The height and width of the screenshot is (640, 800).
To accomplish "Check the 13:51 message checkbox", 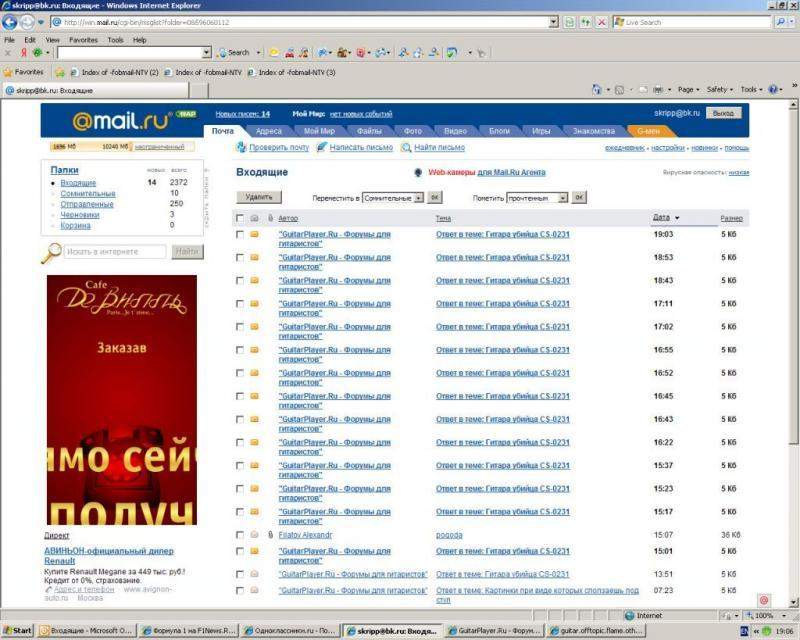I will pyautogui.click(x=239, y=574).
